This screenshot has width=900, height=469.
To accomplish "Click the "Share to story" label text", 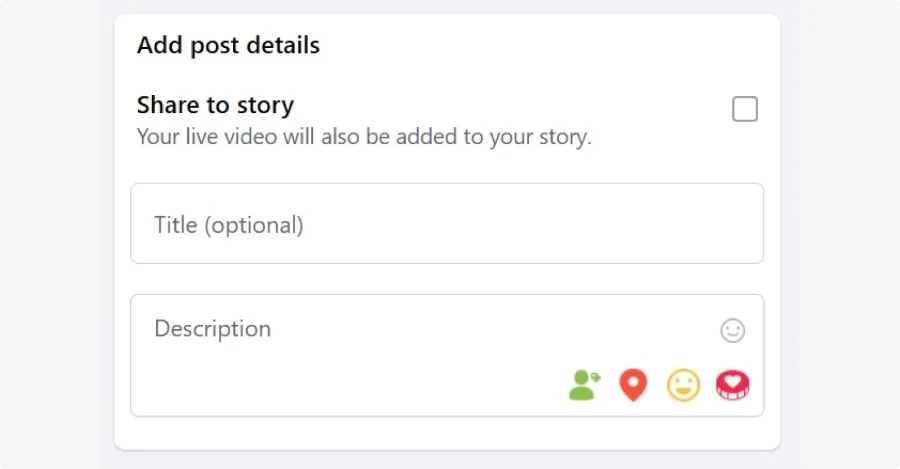I will coord(215,104).
